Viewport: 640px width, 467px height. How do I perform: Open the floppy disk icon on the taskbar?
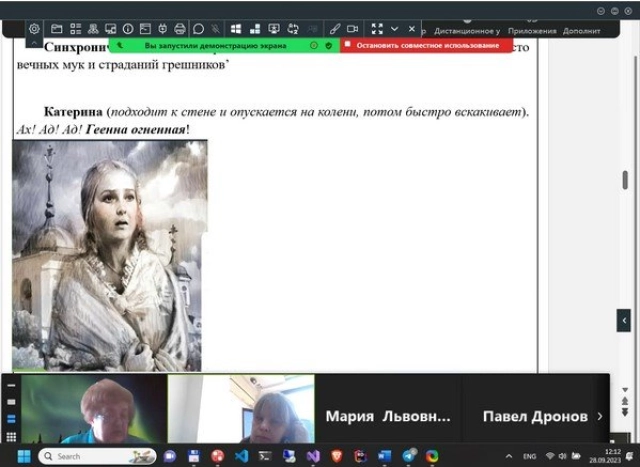click(193, 456)
